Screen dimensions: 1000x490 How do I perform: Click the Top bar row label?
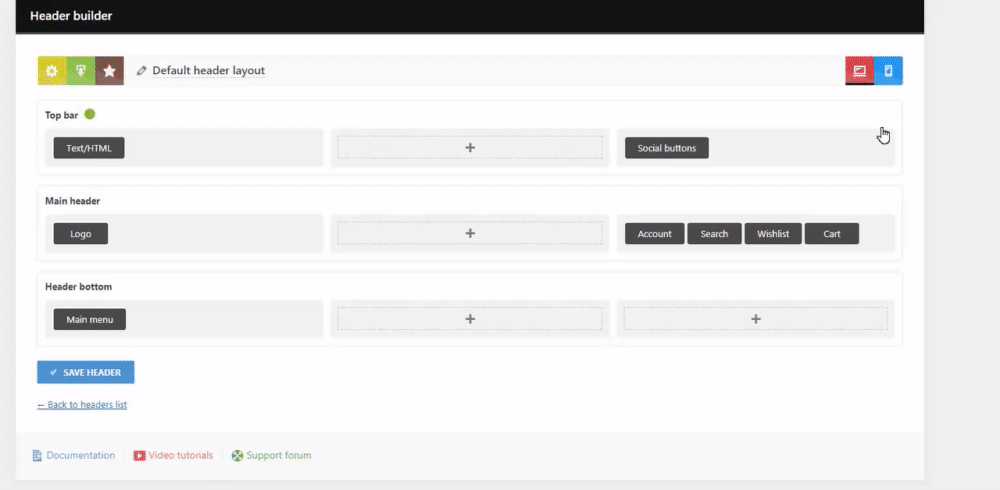point(61,115)
